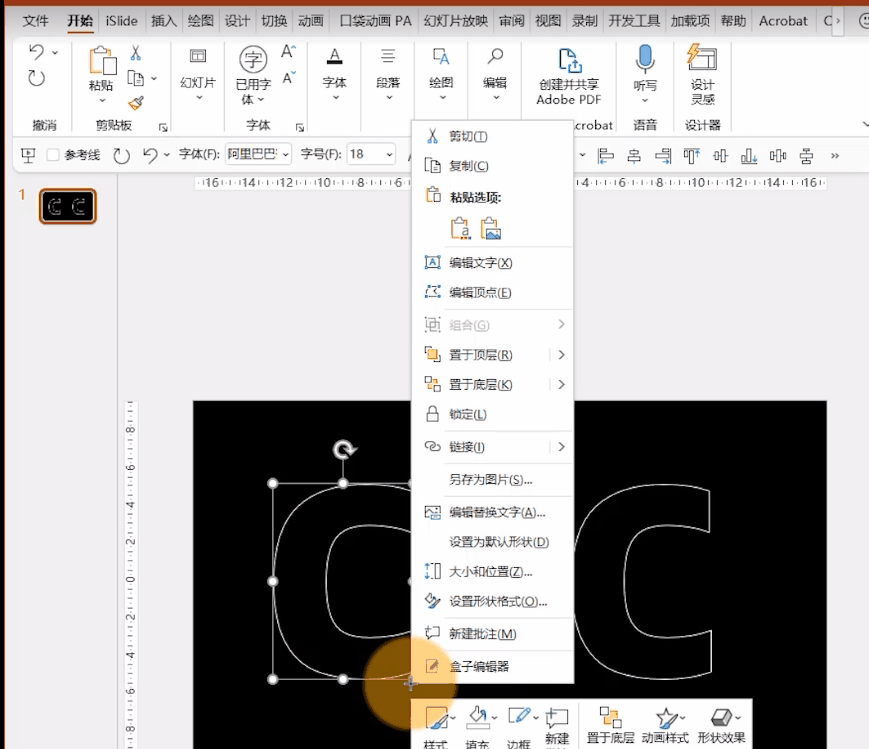Click the Copy icon in the clipboard group
Image resolution: width=869 pixels, height=749 pixels.
[x=135, y=78]
